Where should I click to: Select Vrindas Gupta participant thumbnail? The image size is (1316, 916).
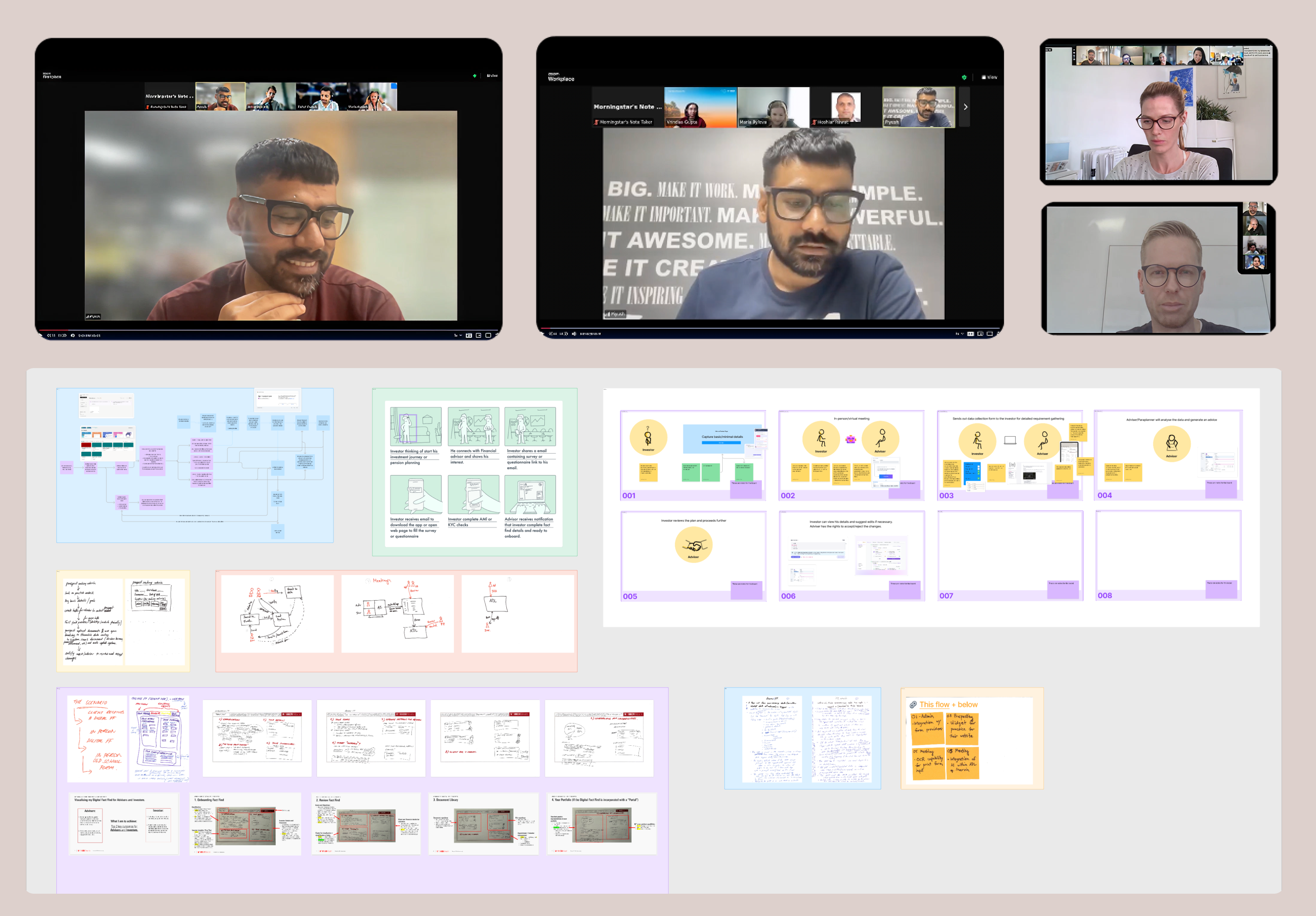click(700, 107)
